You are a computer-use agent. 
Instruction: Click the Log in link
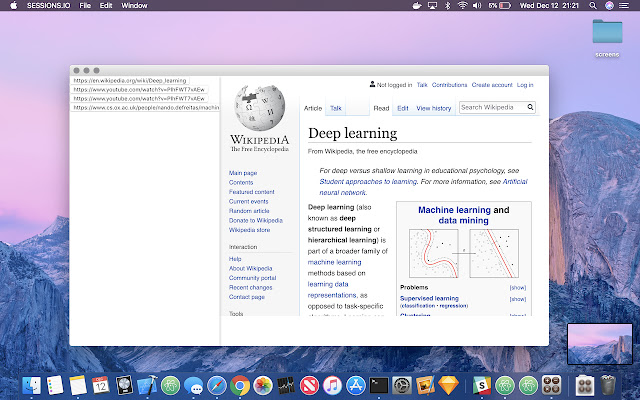click(x=525, y=85)
